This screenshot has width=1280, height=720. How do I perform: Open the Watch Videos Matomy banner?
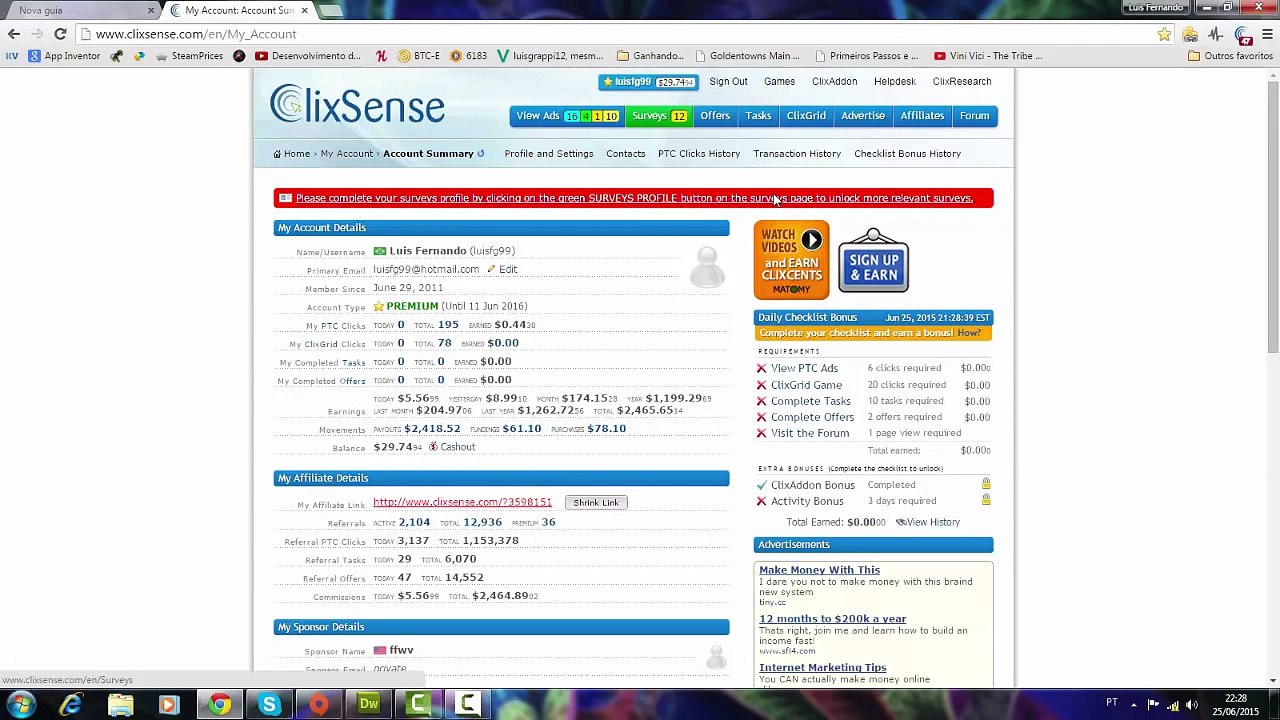pyautogui.click(x=791, y=260)
